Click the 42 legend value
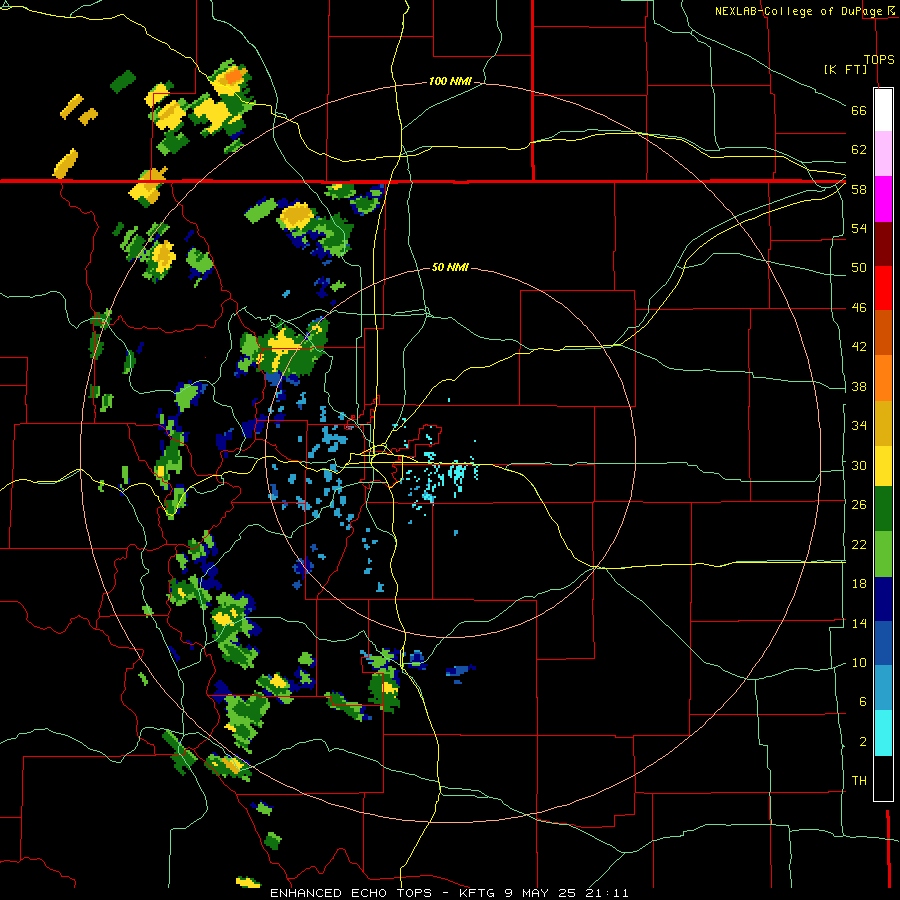This screenshot has height=900, width=900. click(x=859, y=347)
